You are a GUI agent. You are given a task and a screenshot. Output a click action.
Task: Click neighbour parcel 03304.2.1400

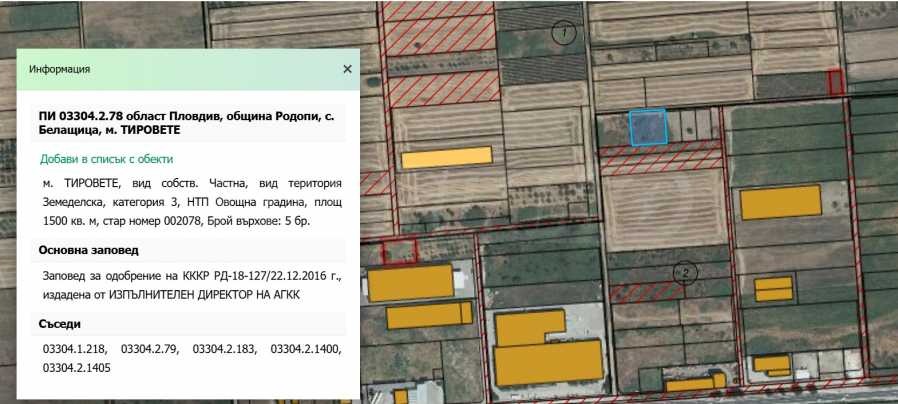click(306, 349)
